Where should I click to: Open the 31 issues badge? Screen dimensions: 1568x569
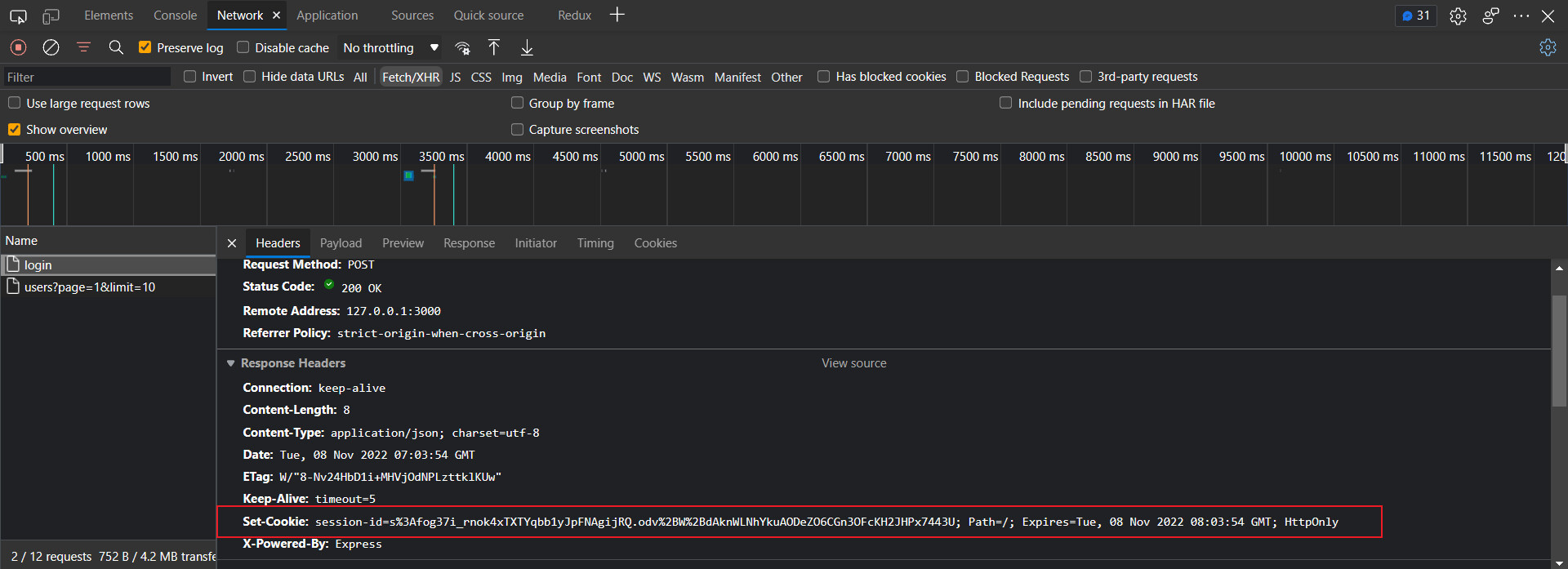coord(1415,16)
